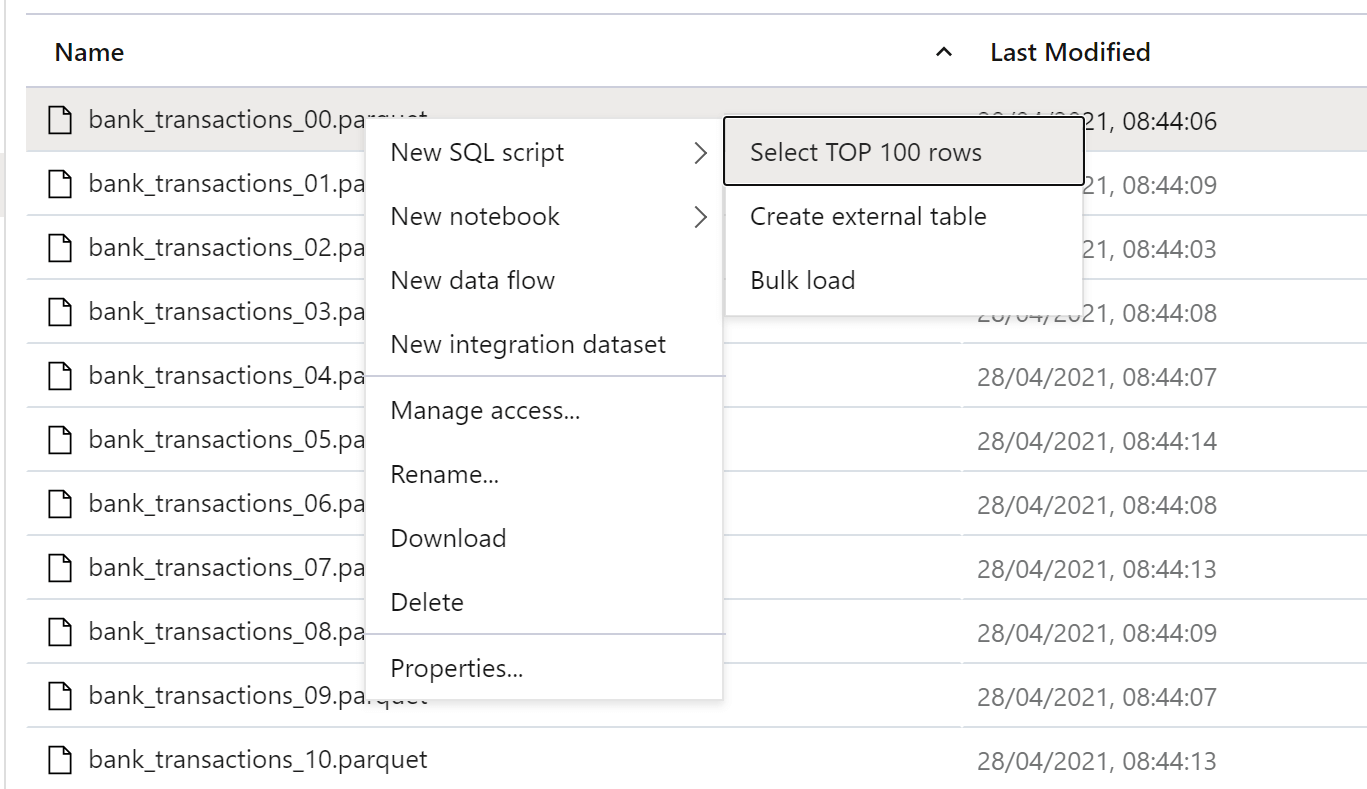Screen dimensions: 1367x789
Task: Click timestamp 28/04/2021, 08:44:07 of file 09
Action: coord(1097,697)
